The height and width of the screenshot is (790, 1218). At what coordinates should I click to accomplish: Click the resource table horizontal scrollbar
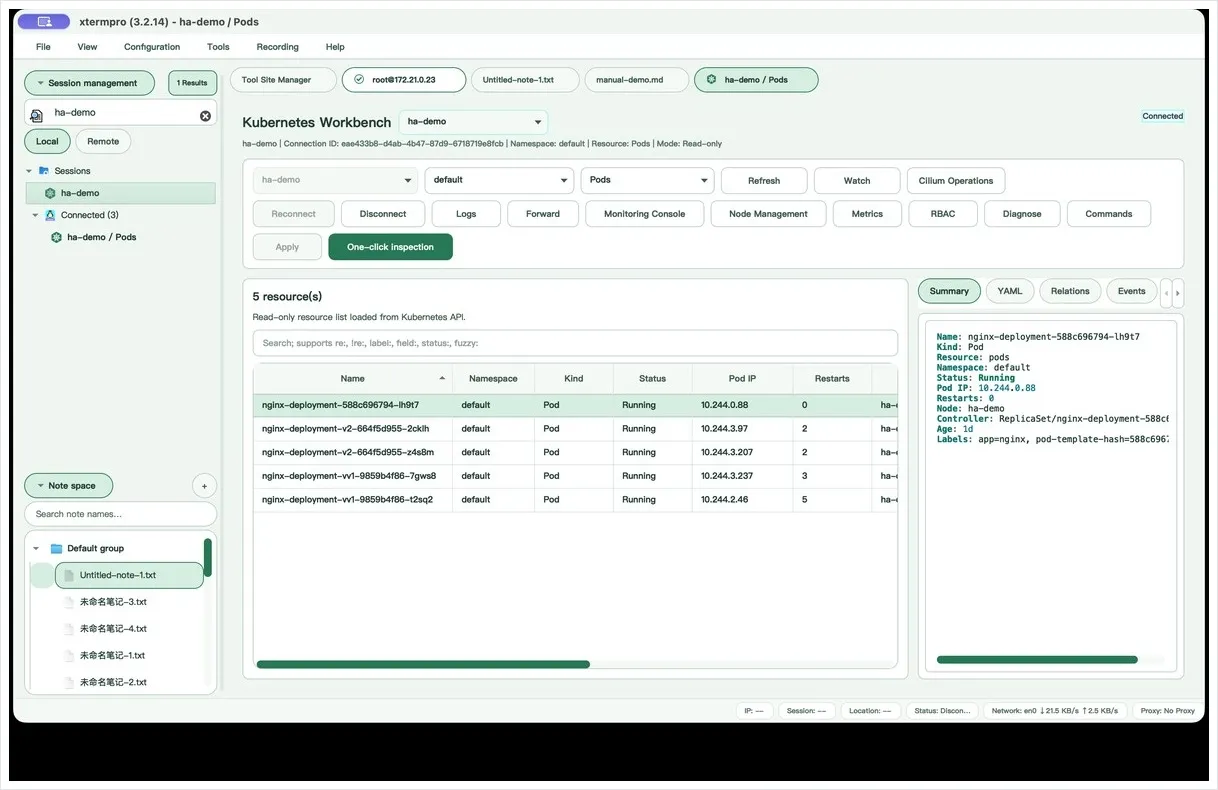[x=423, y=664]
